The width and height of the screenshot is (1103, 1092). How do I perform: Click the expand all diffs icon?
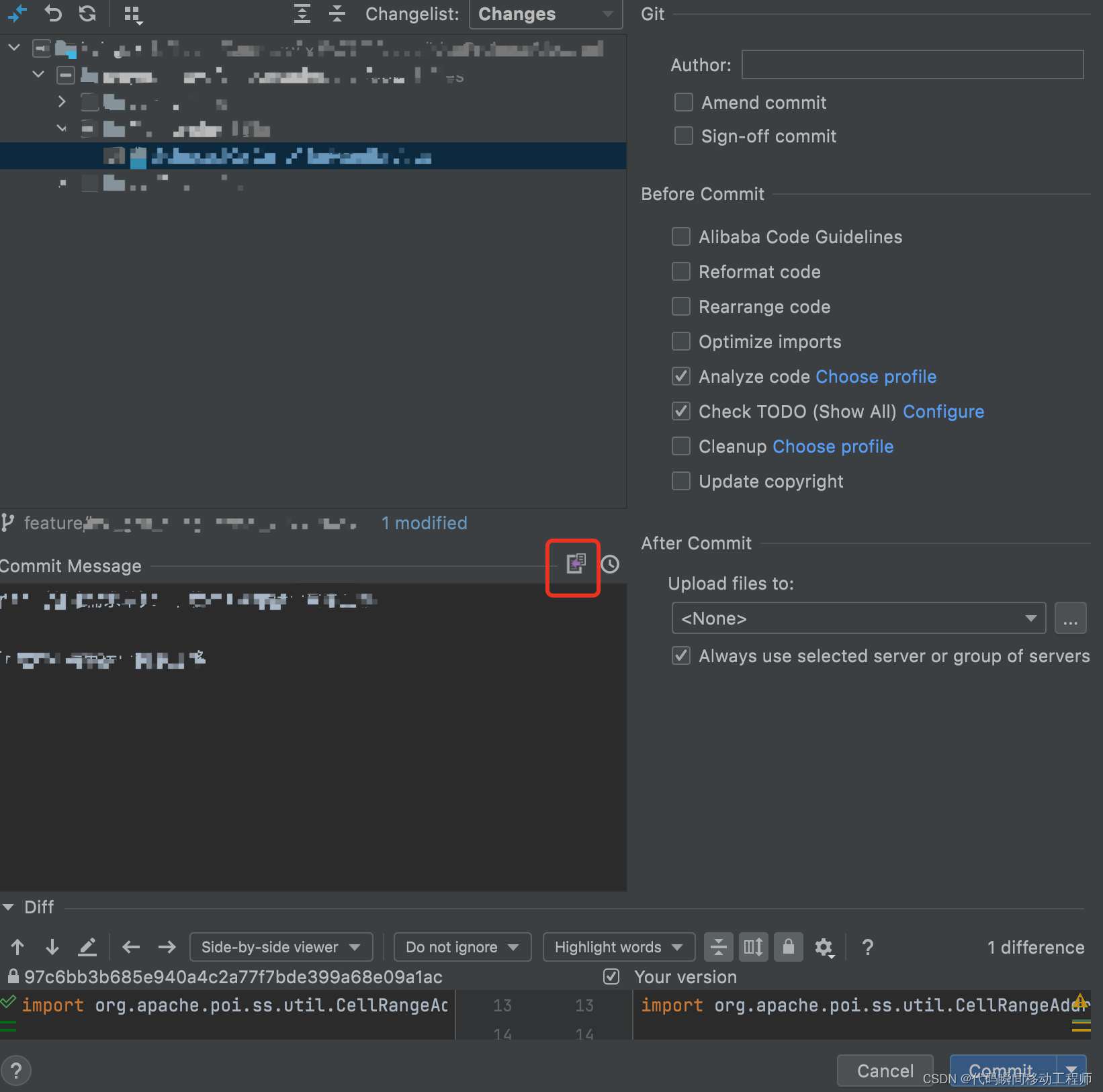[x=302, y=13]
